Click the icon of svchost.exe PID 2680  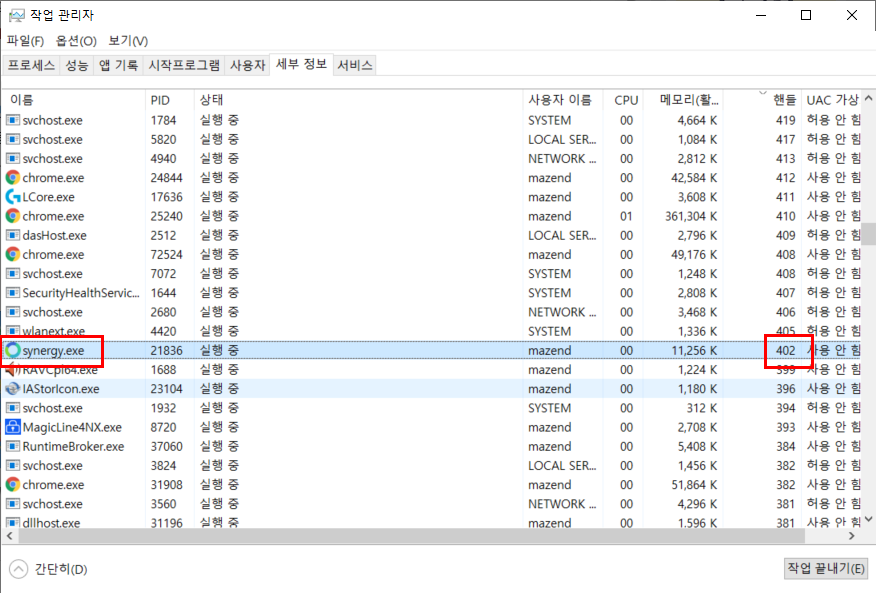coord(13,312)
